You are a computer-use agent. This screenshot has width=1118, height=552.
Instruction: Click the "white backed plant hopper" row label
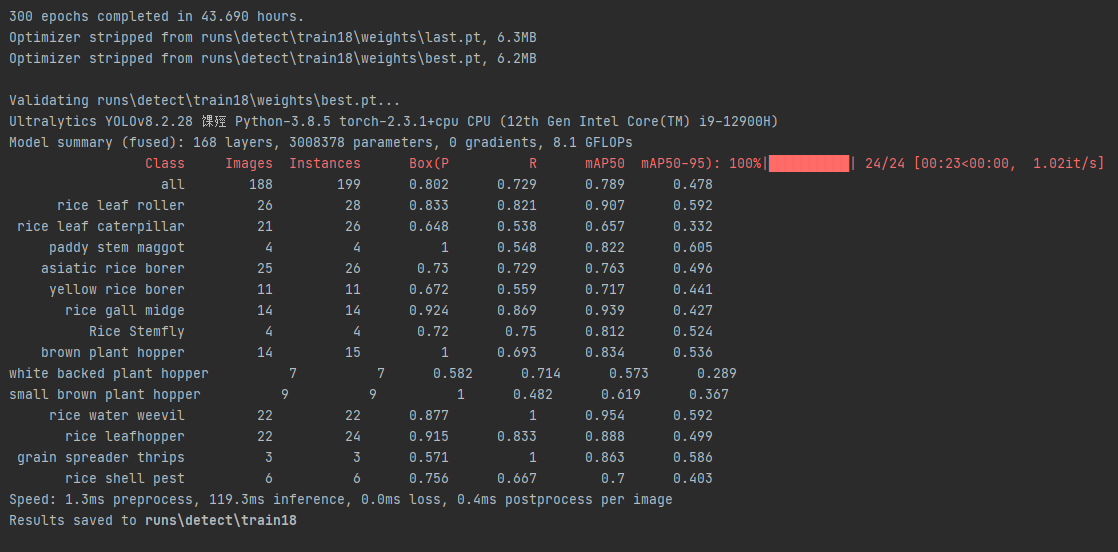(109, 373)
